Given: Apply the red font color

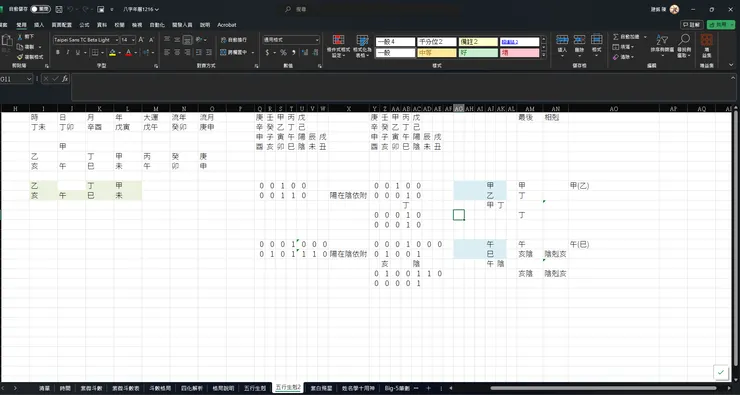Looking at the screenshot, I should coord(128,52).
